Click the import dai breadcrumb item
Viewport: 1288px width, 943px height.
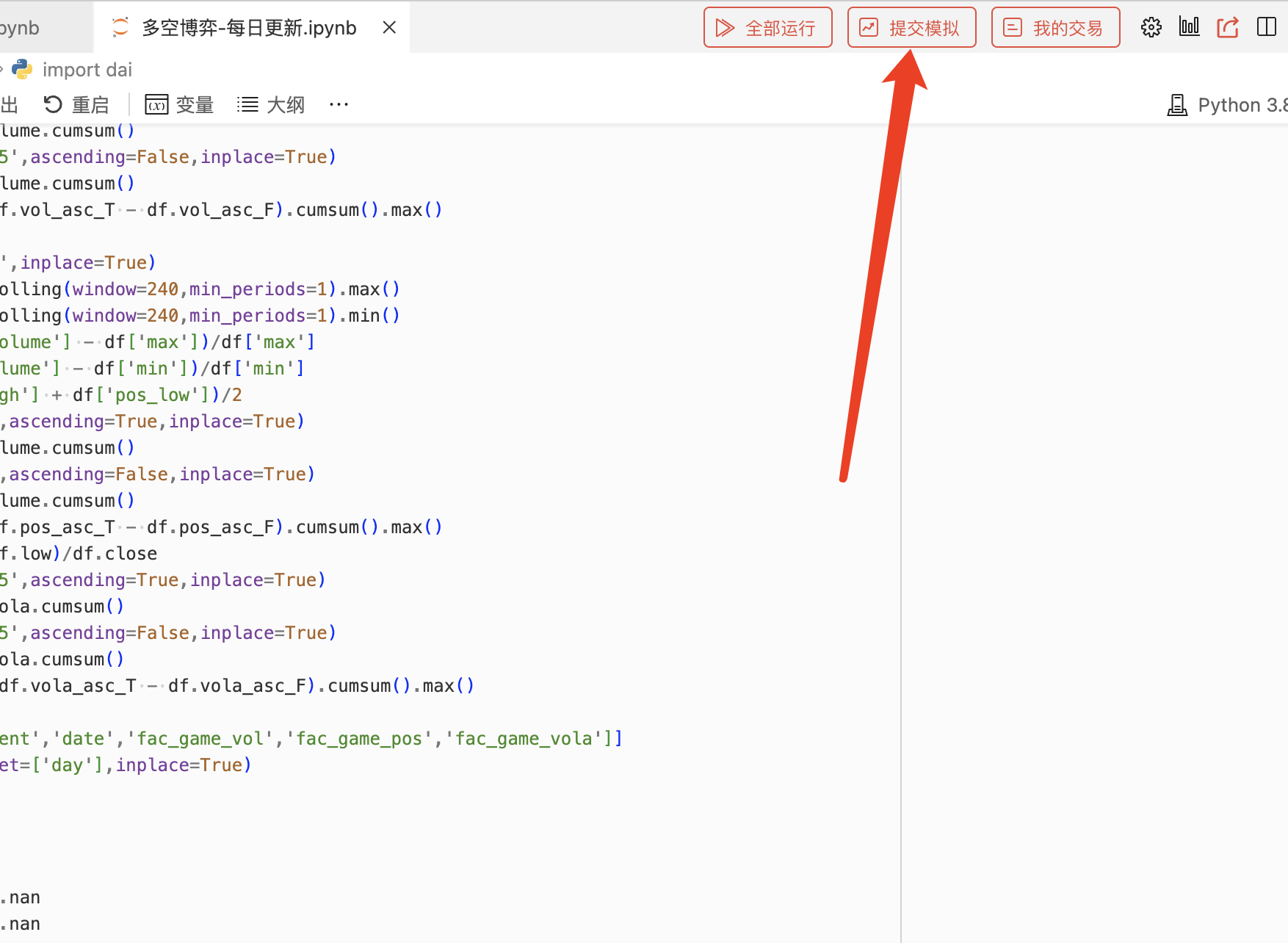click(87, 70)
